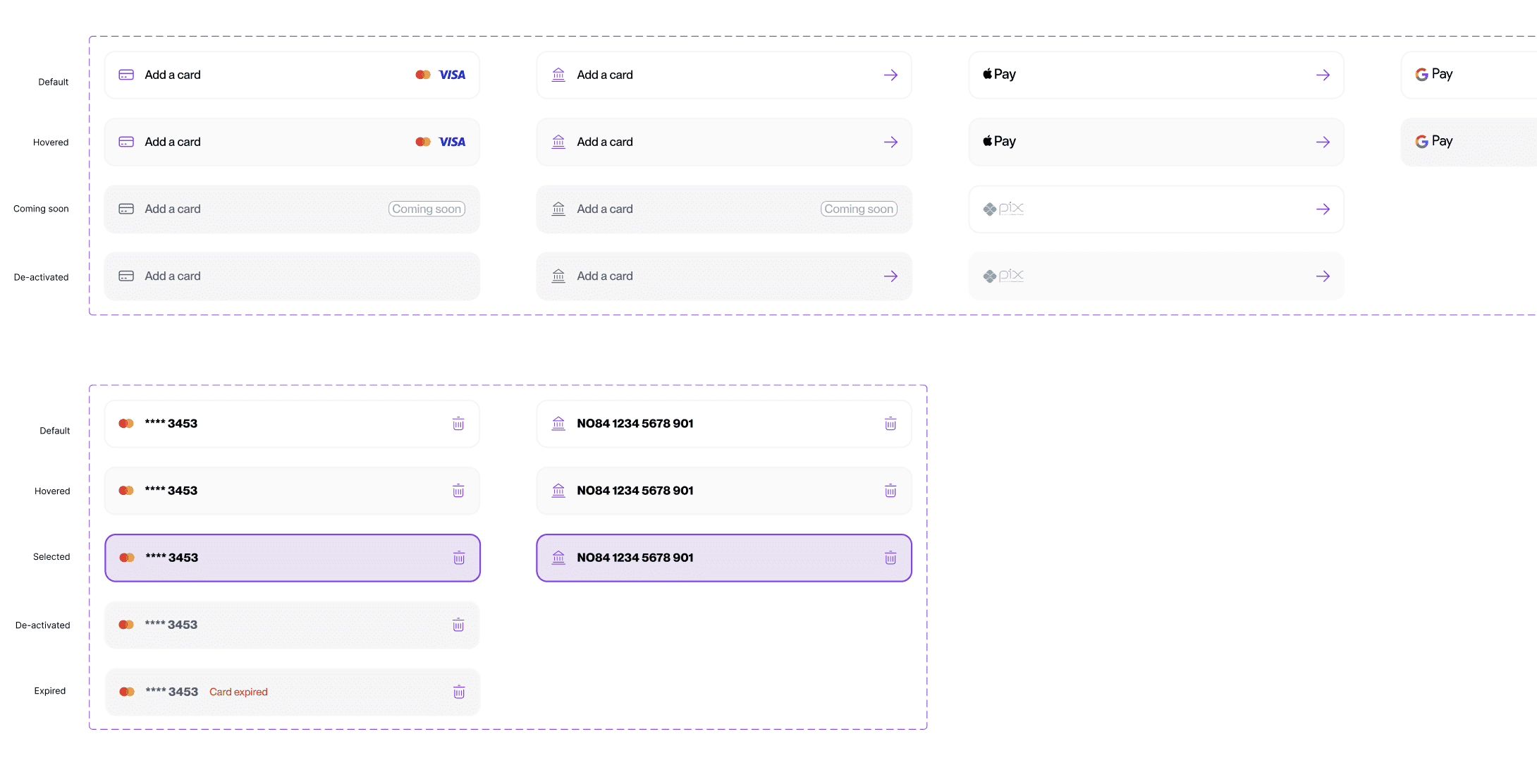Select the Selected **** 3453 card number
Image resolution: width=1537 pixels, height=784 pixels.
coord(172,558)
